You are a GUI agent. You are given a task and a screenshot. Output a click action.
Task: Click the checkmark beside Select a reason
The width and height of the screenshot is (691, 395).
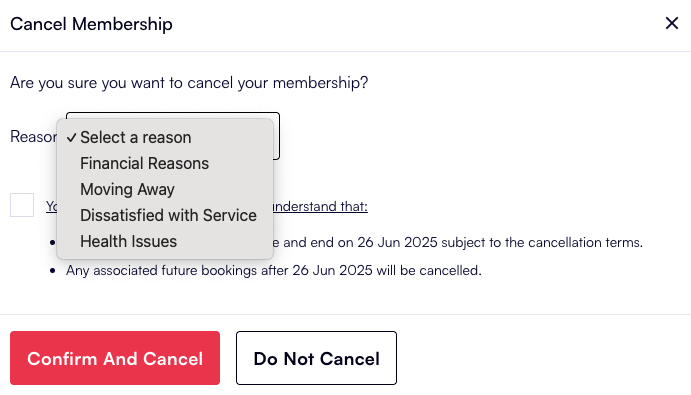71,138
